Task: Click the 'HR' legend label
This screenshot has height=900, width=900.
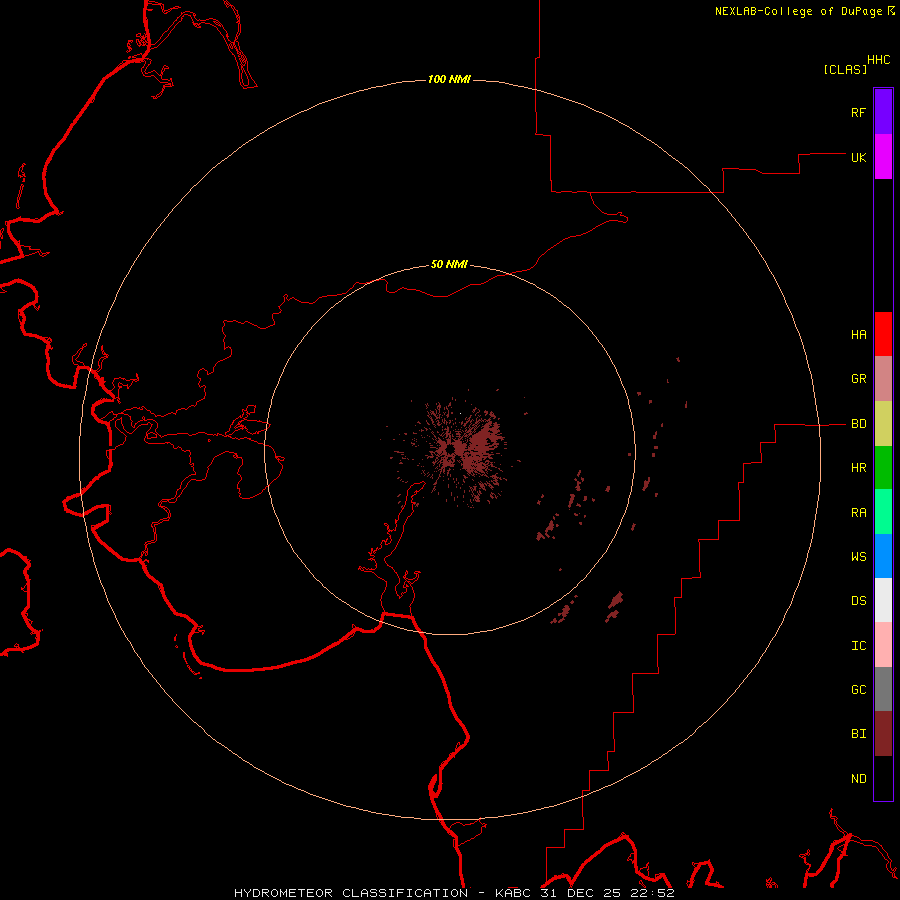Action: coord(859,468)
